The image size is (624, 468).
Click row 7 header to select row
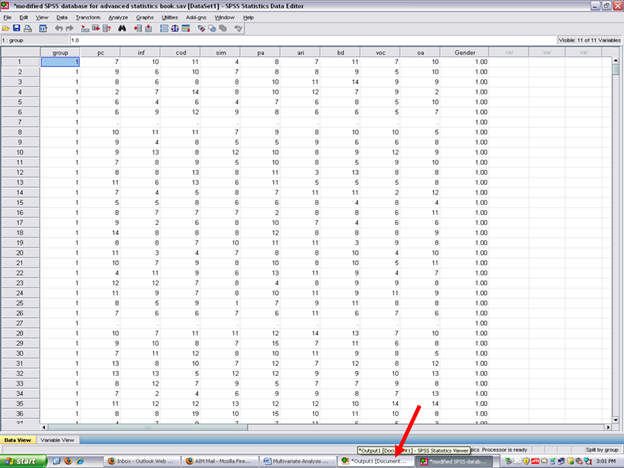click(x=19, y=122)
